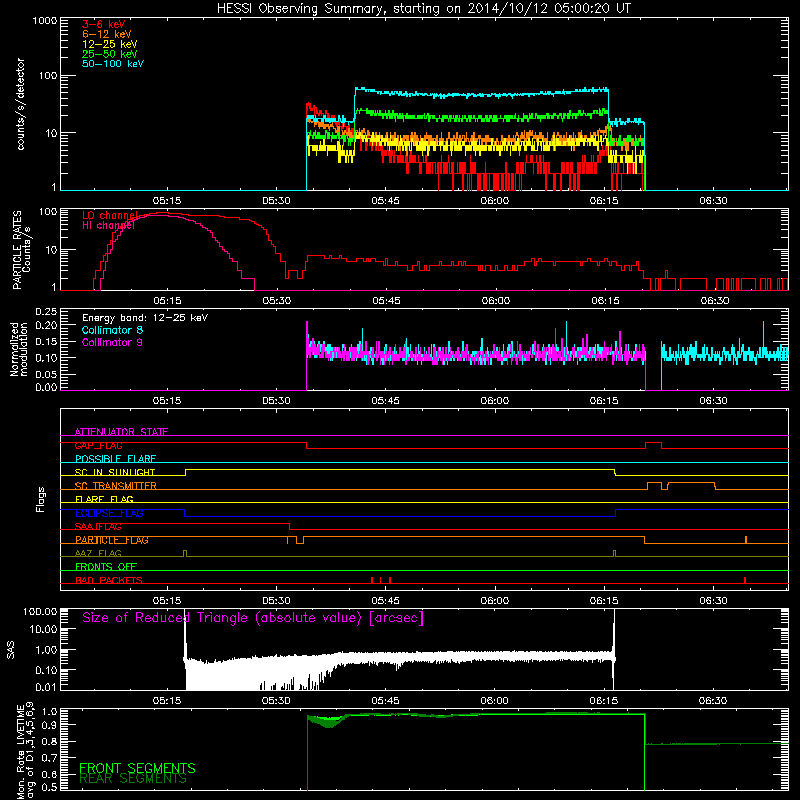The height and width of the screenshot is (800, 800).
Task: Click the counts/s/detector axis label
Action: pyautogui.click(x=20, y=104)
